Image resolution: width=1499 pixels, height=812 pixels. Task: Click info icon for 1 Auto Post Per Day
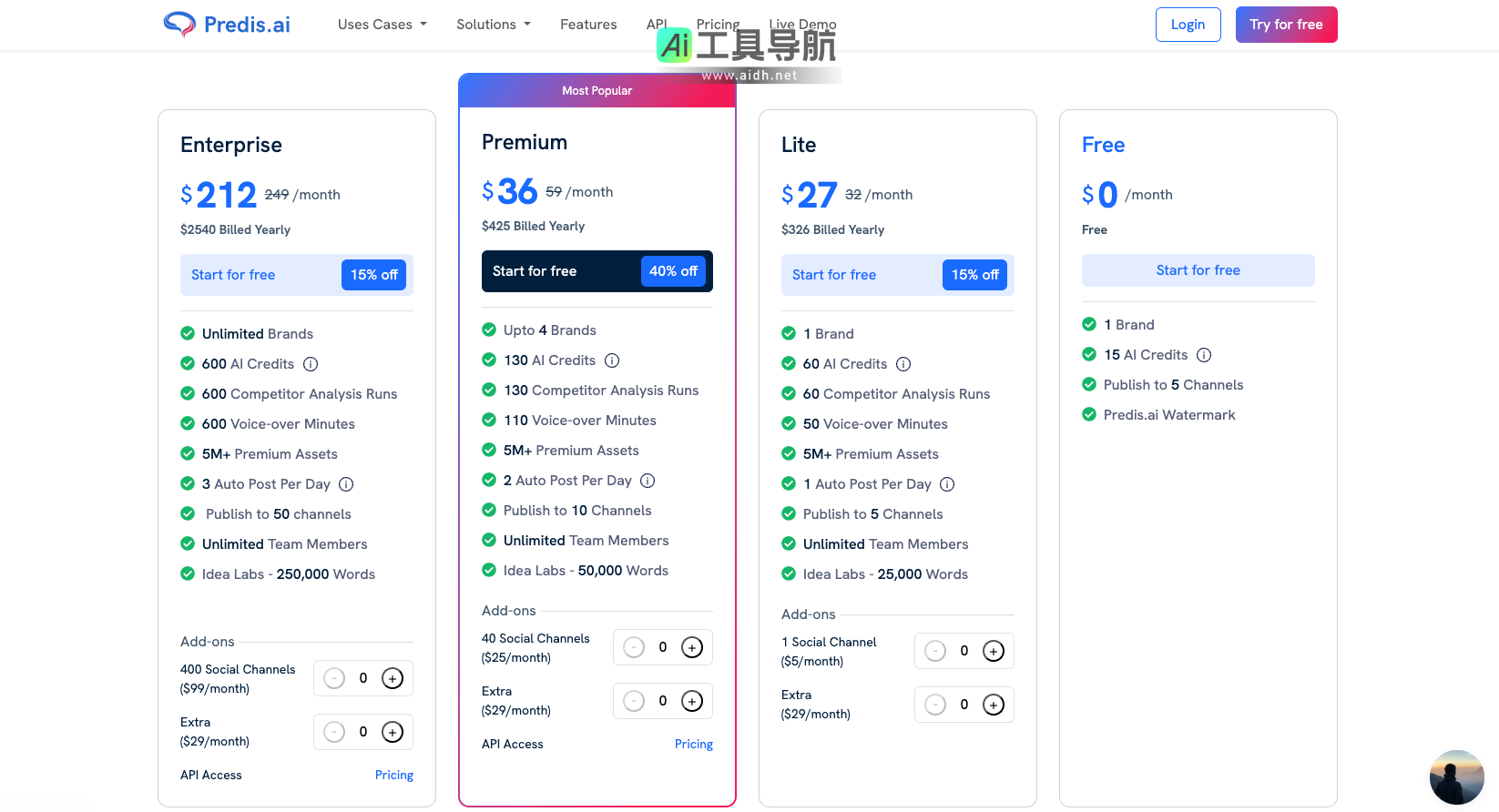pyautogui.click(x=947, y=484)
